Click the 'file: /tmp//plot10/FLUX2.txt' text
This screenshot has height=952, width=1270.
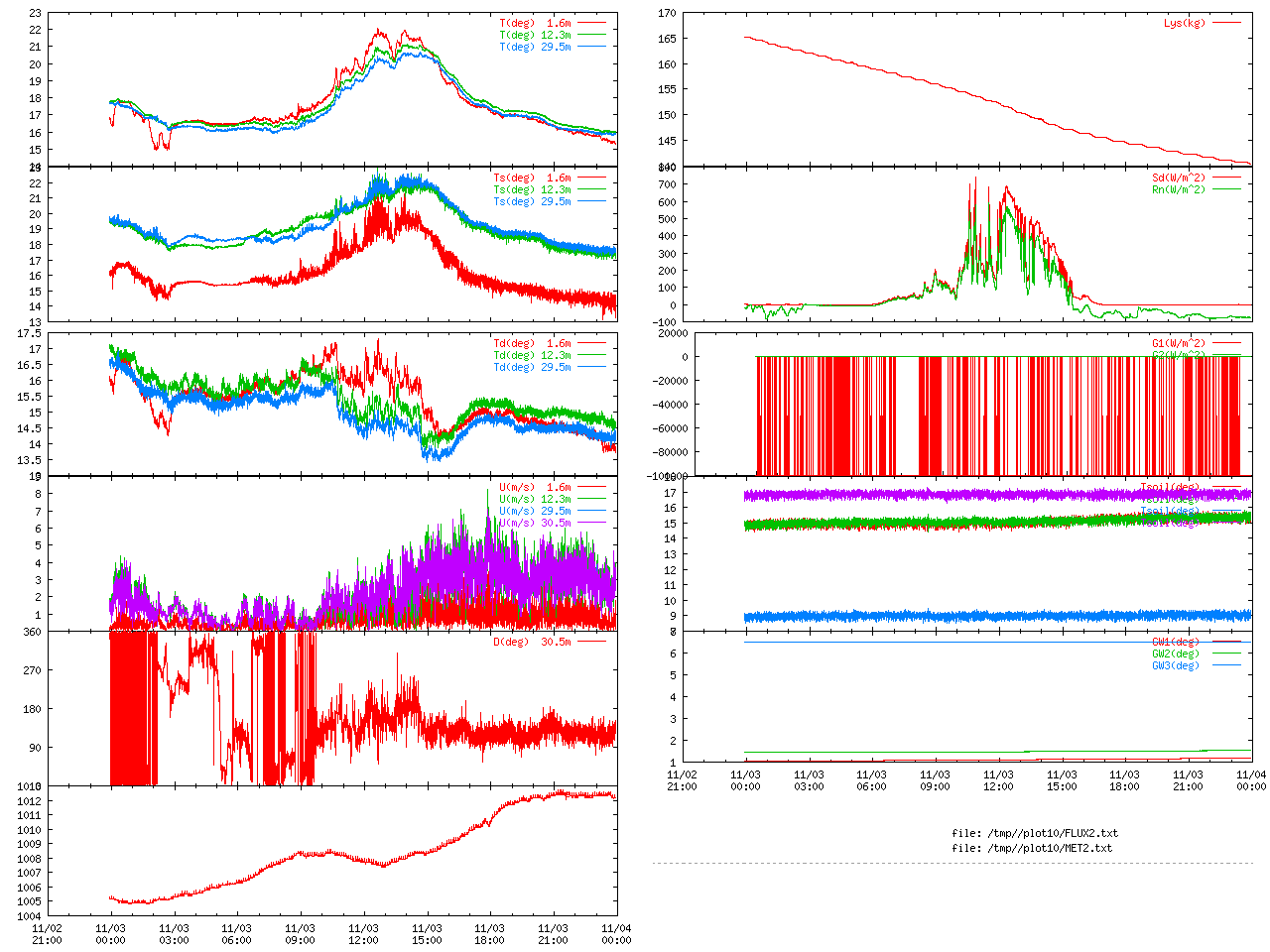click(1035, 834)
